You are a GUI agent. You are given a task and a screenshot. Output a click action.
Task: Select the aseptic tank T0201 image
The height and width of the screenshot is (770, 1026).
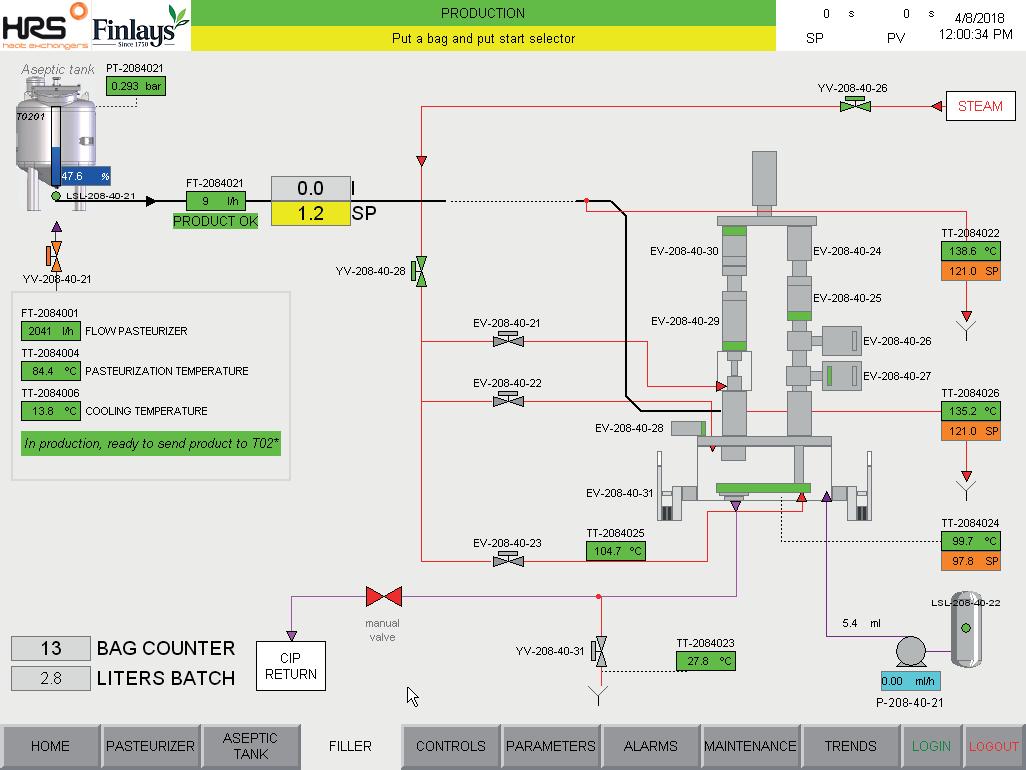click(54, 141)
